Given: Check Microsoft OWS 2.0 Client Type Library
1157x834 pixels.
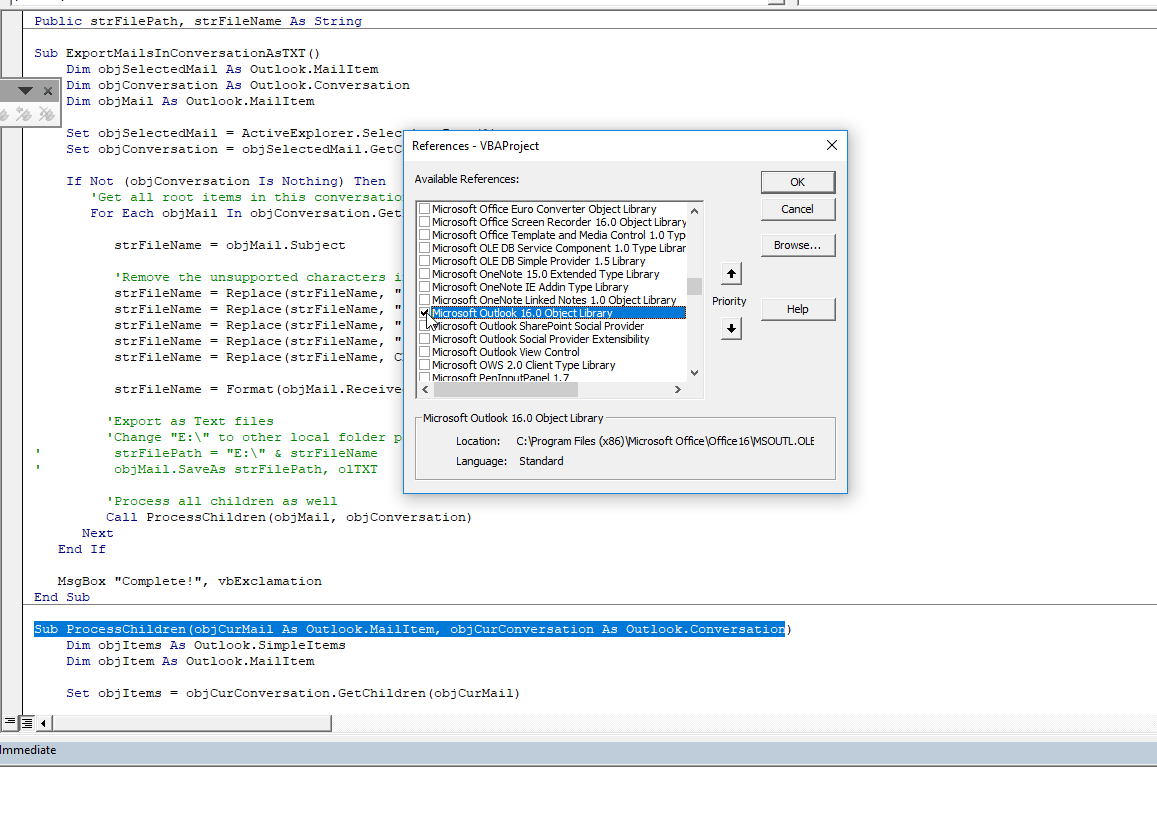Looking at the screenshot, I should (424, 365).
